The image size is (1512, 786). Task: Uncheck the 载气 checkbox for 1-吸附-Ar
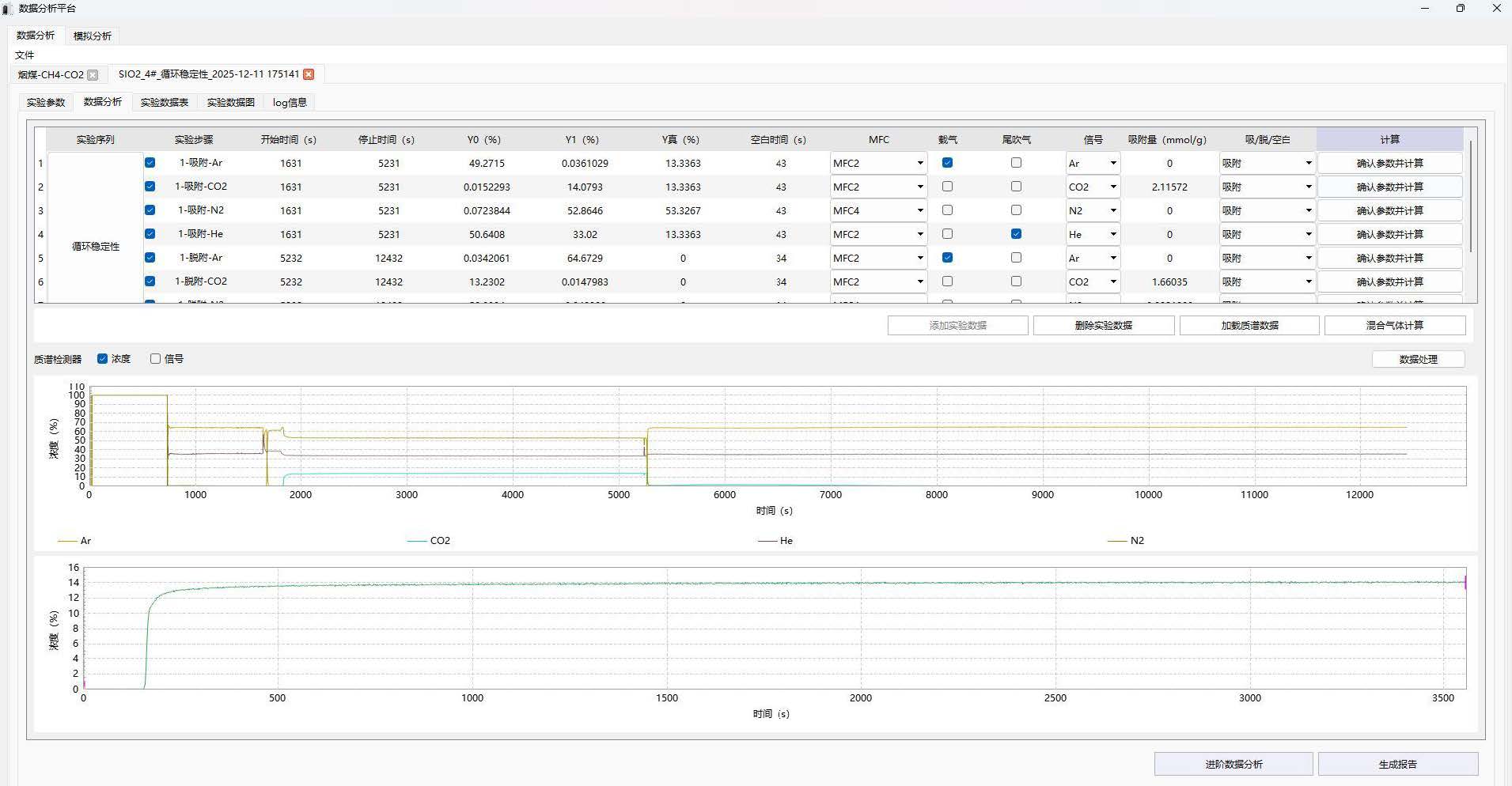pyautogui.click(x=947, y=163)
